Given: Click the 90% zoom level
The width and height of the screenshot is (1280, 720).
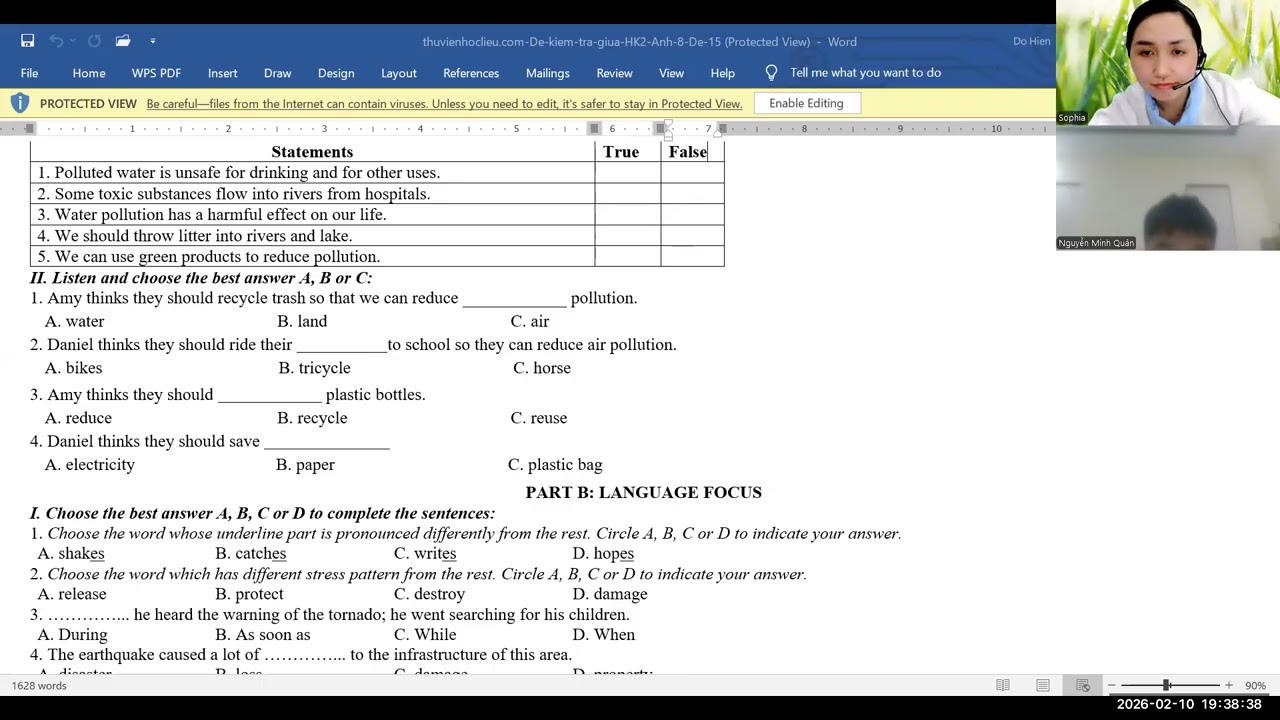Looking at the screenshot, I should pos(1255,686).
